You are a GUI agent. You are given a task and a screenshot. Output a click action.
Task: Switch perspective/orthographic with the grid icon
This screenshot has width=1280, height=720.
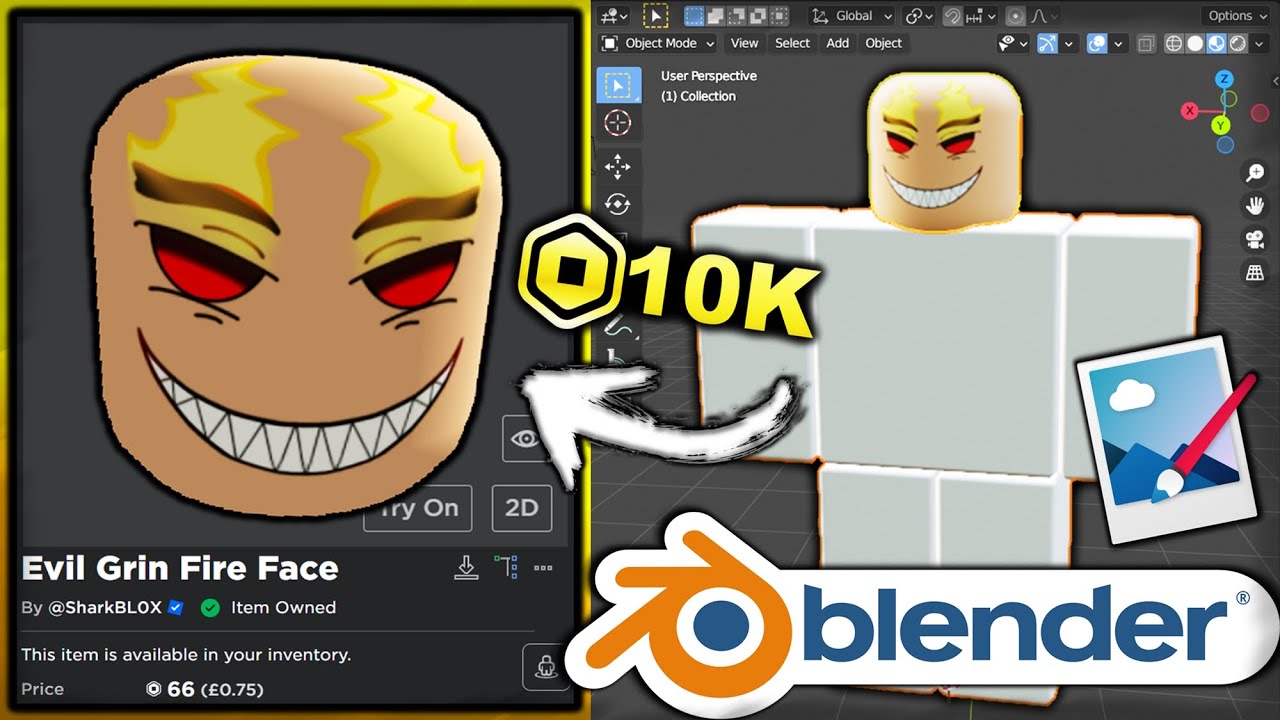[1254, 272]
